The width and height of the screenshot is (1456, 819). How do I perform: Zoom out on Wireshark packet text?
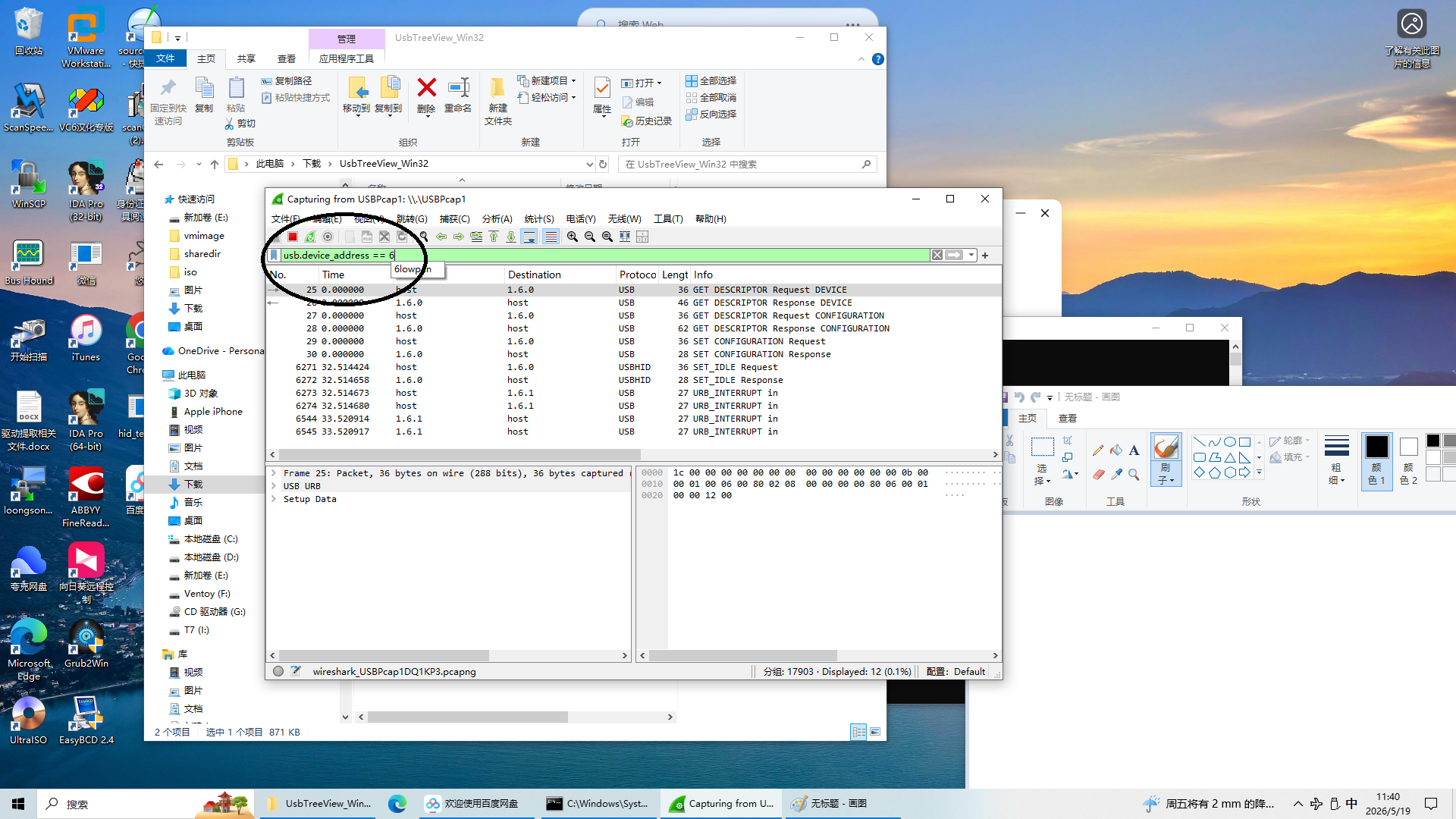pos(590,237)
